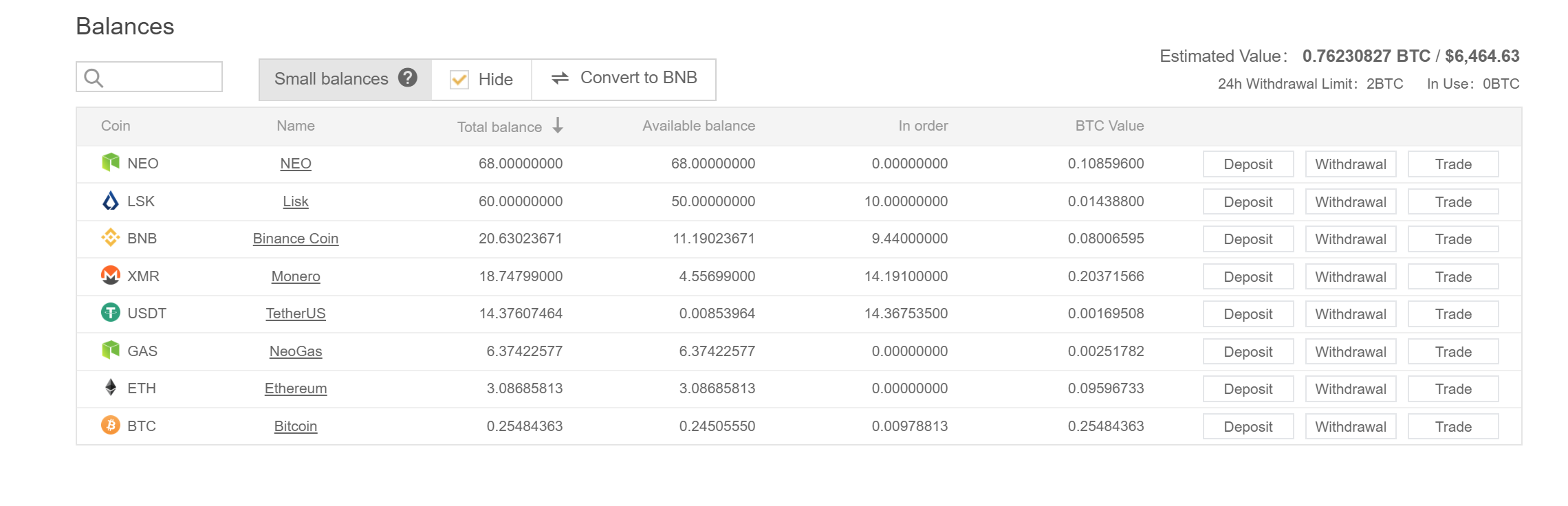Click Trade in the LSK row
Viewport: 1568px width, 506px height.
[1453, 201]
